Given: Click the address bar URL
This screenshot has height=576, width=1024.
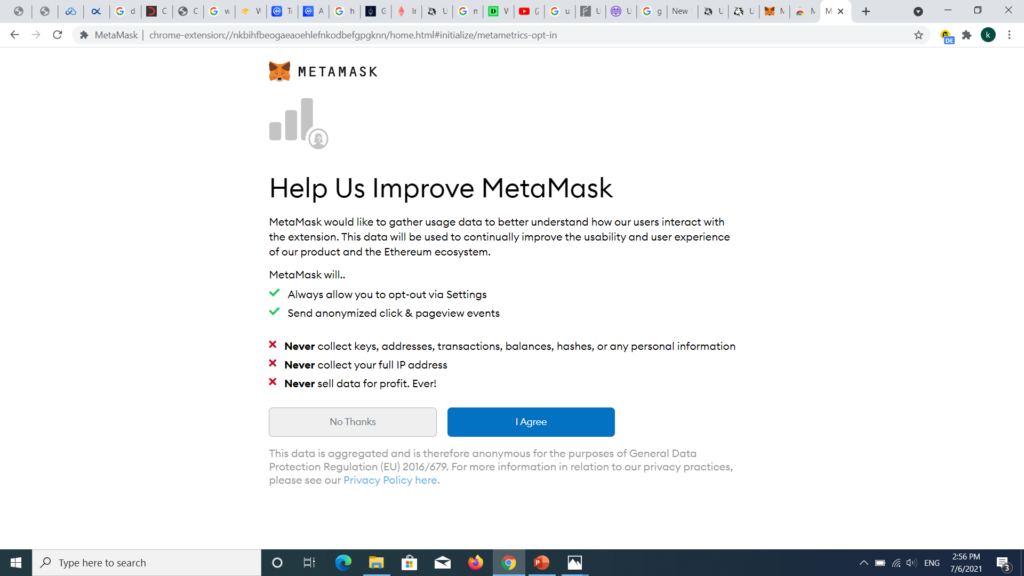Looking at the screenshot, I should pyautogui.click(x=353, y=35).
